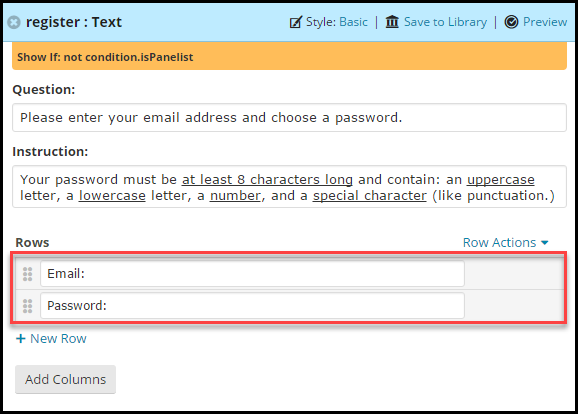Click the Show If condition banner
Screen dimensions: 578x414
(289, 56)
